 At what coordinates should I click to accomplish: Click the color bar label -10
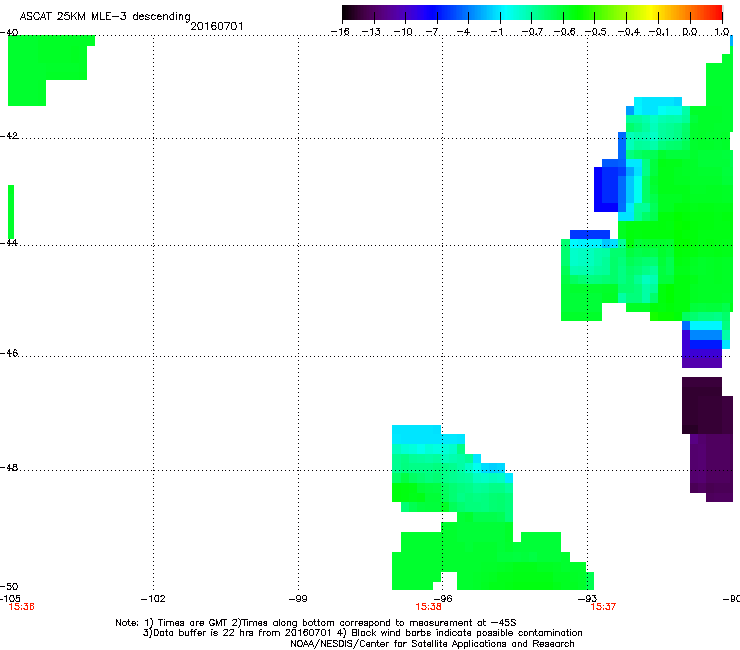[403, 32]
